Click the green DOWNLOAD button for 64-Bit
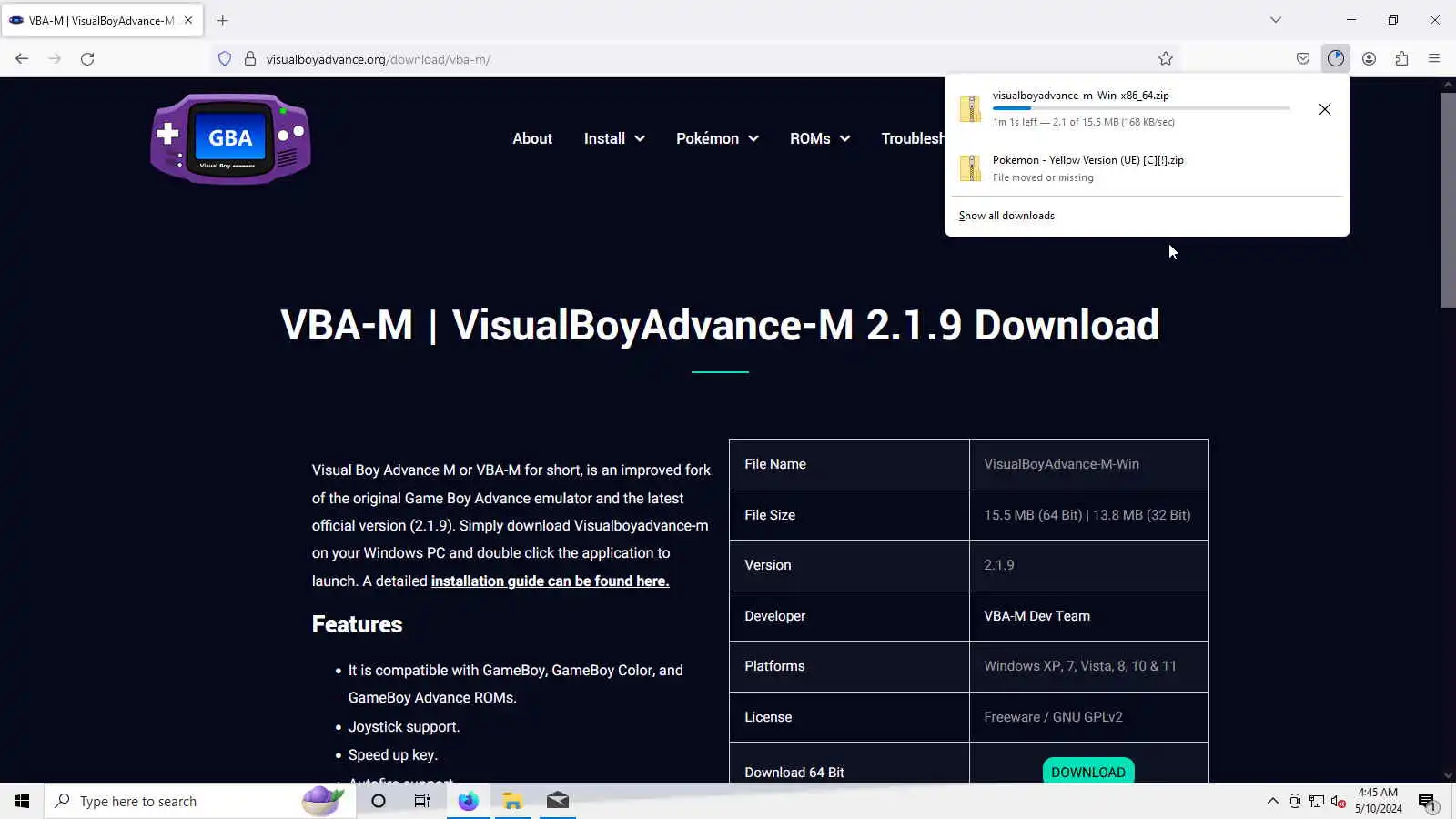 [1088, 770]
